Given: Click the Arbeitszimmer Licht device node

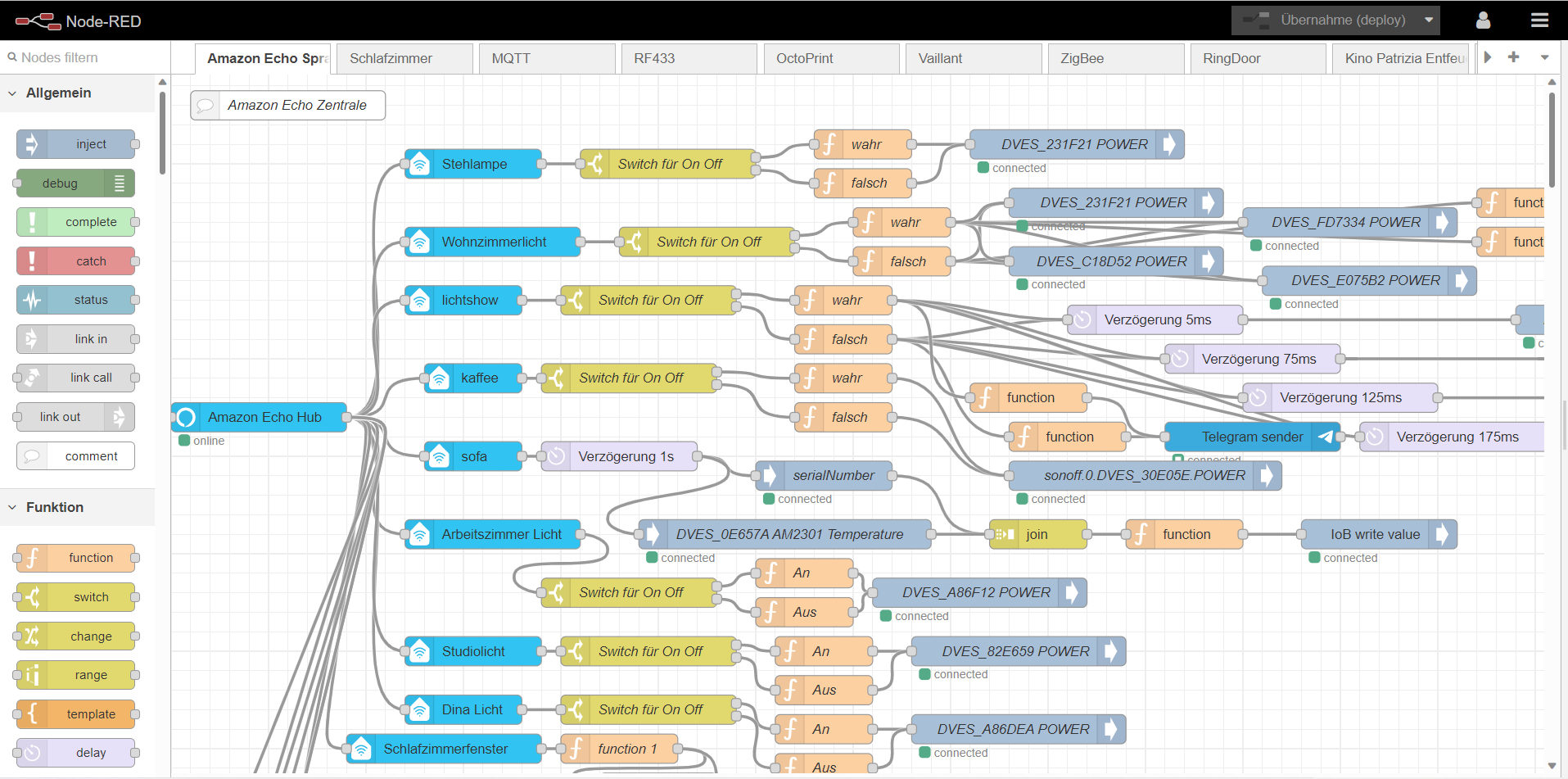Looking at the screenshot, I should coord(493,534).
